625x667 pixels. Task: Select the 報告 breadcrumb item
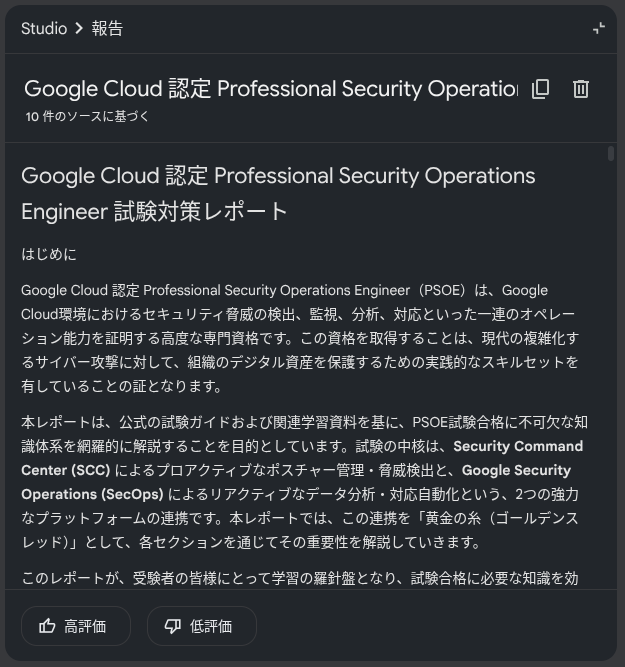(x=107, y=29)
